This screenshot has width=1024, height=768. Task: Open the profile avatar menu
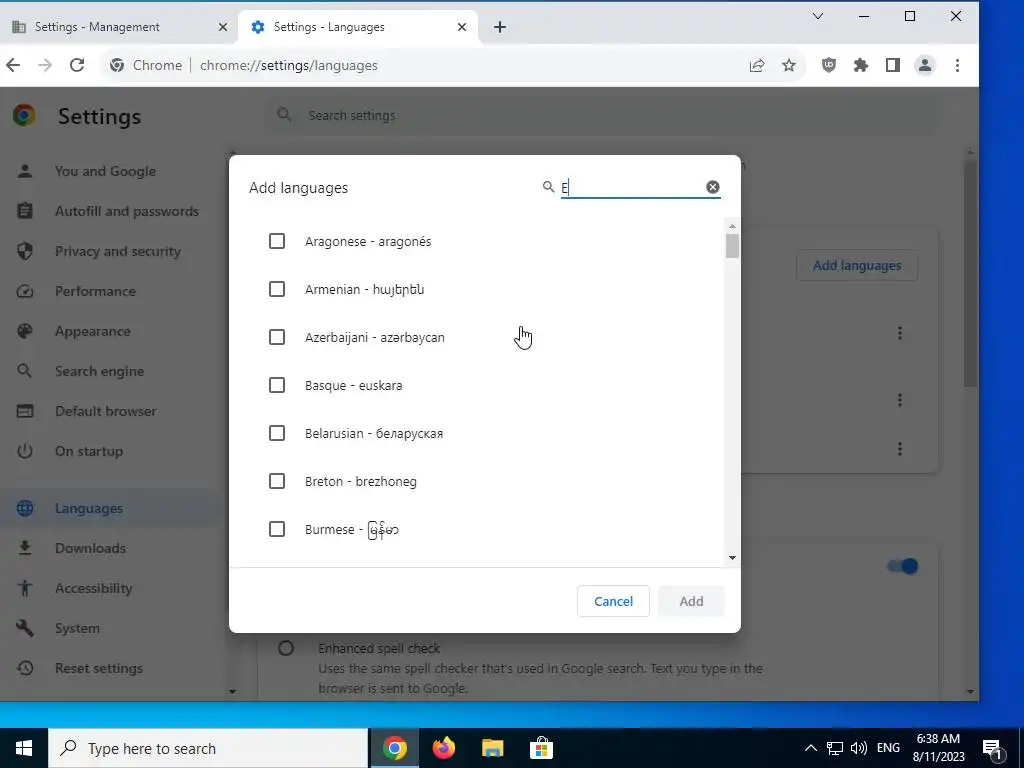tap(925, 65)
